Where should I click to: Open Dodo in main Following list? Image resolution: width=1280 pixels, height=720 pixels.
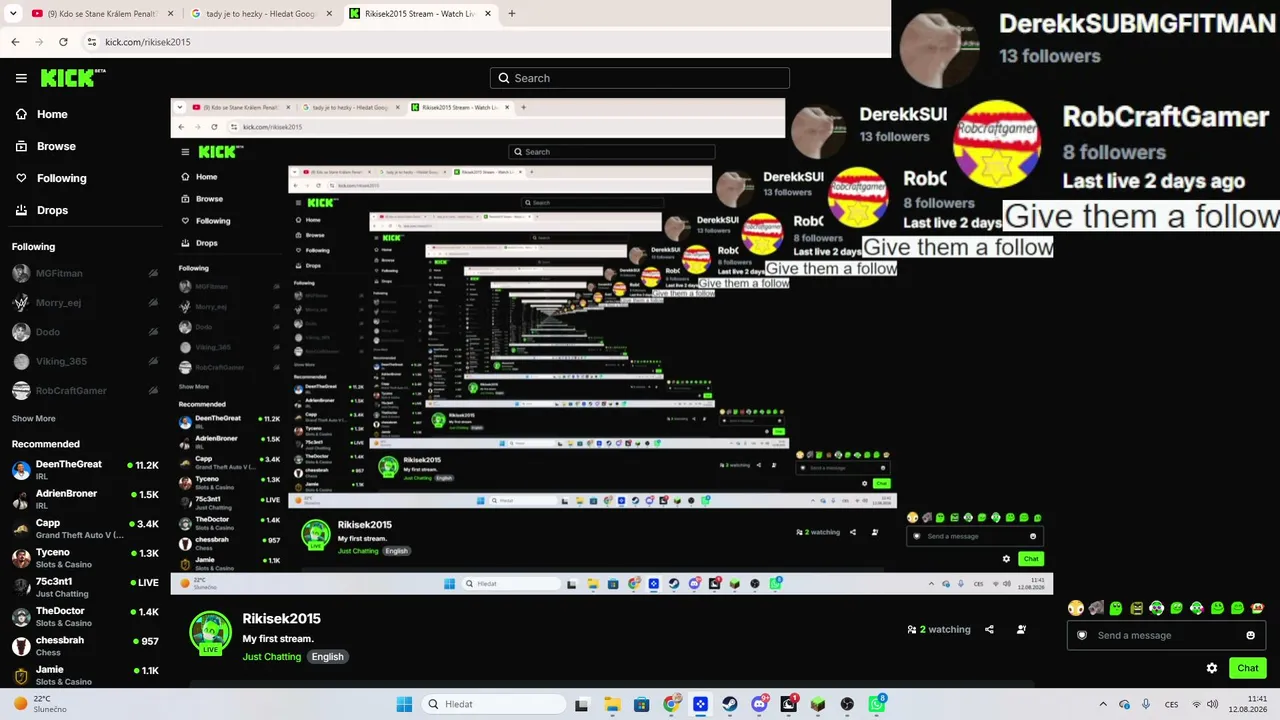click(85, 332)
